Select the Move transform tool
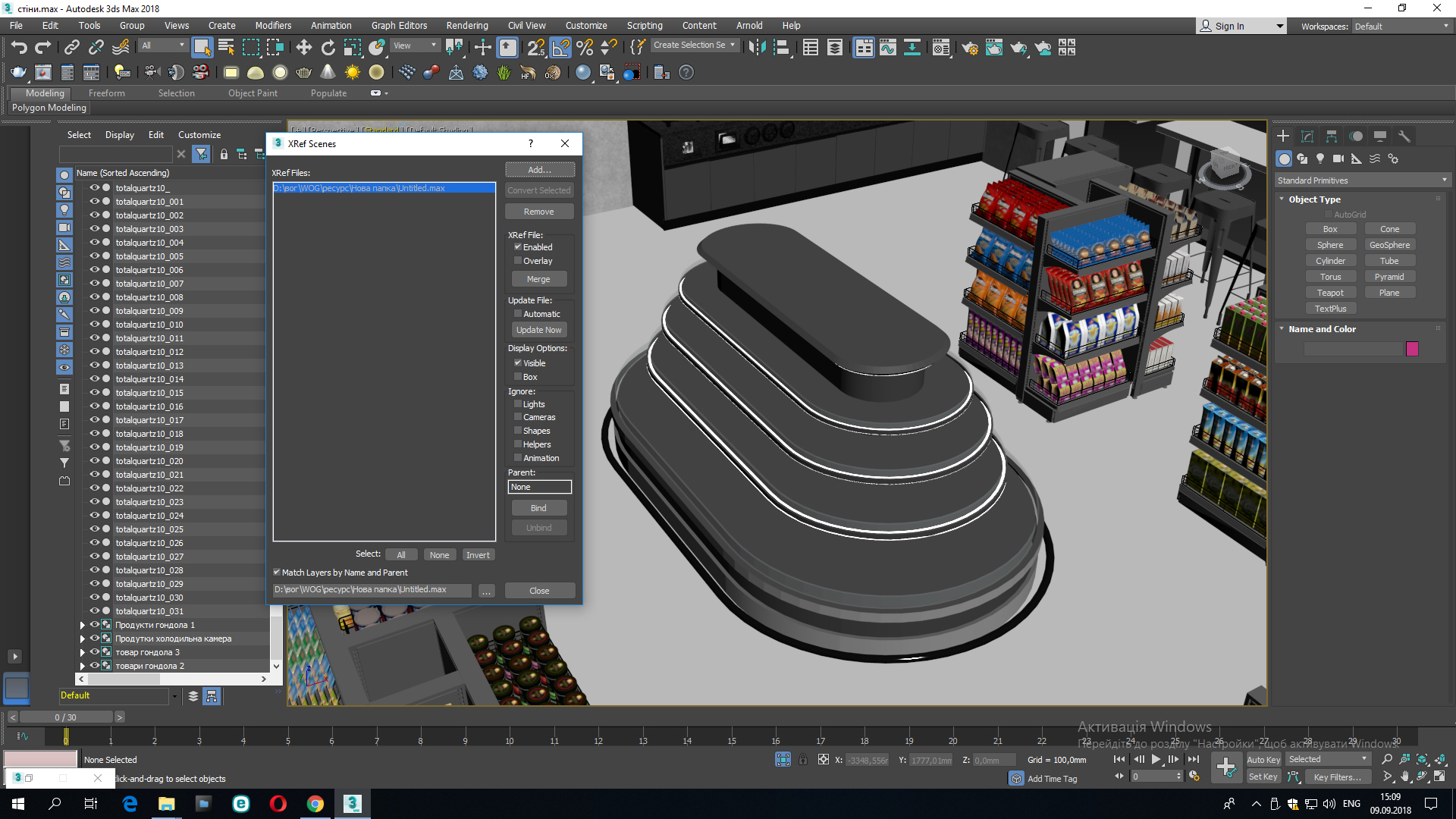1456x819 pixels. pyautogui.click(x=304, y=48)
